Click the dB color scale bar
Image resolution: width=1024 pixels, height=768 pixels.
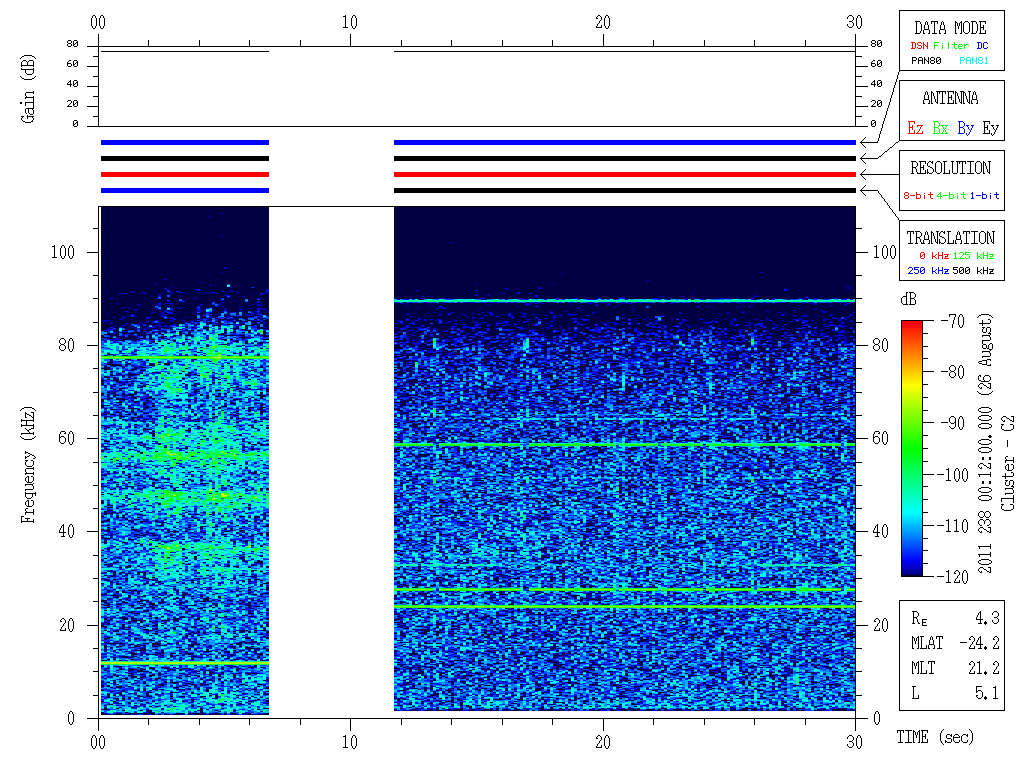click(x=912, y=448)
